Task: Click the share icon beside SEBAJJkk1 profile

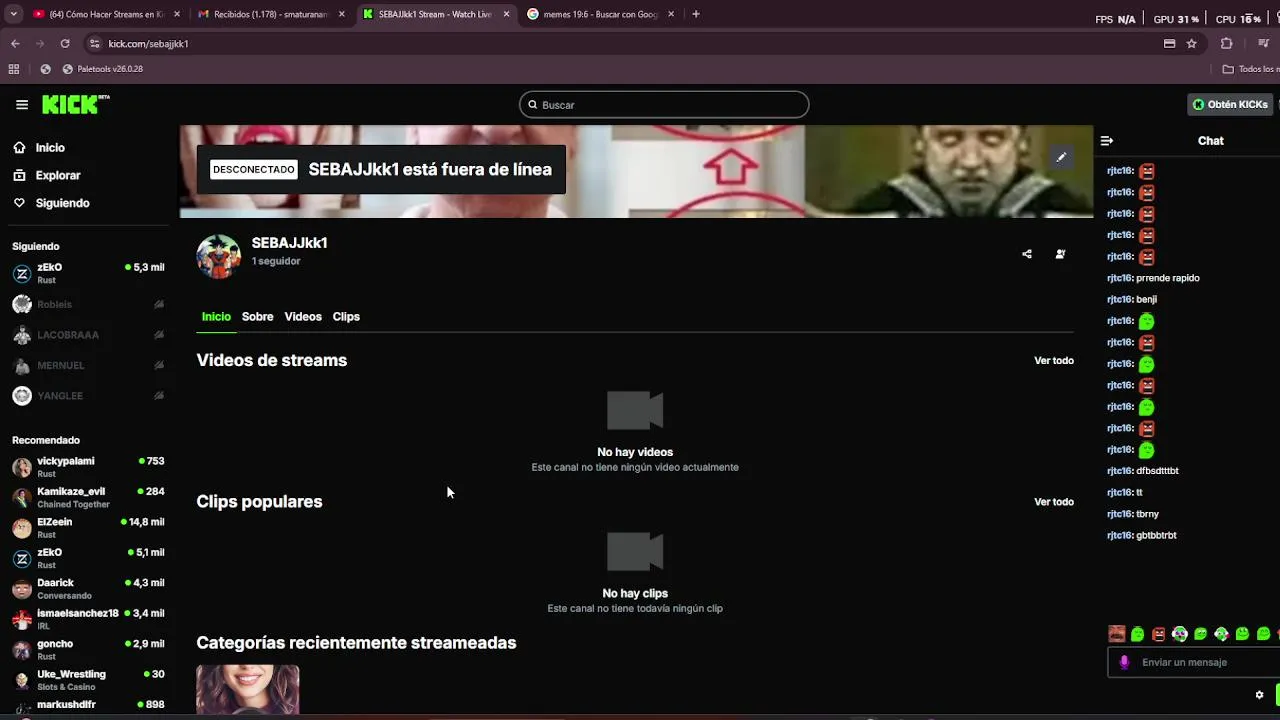Action: 1027,254
